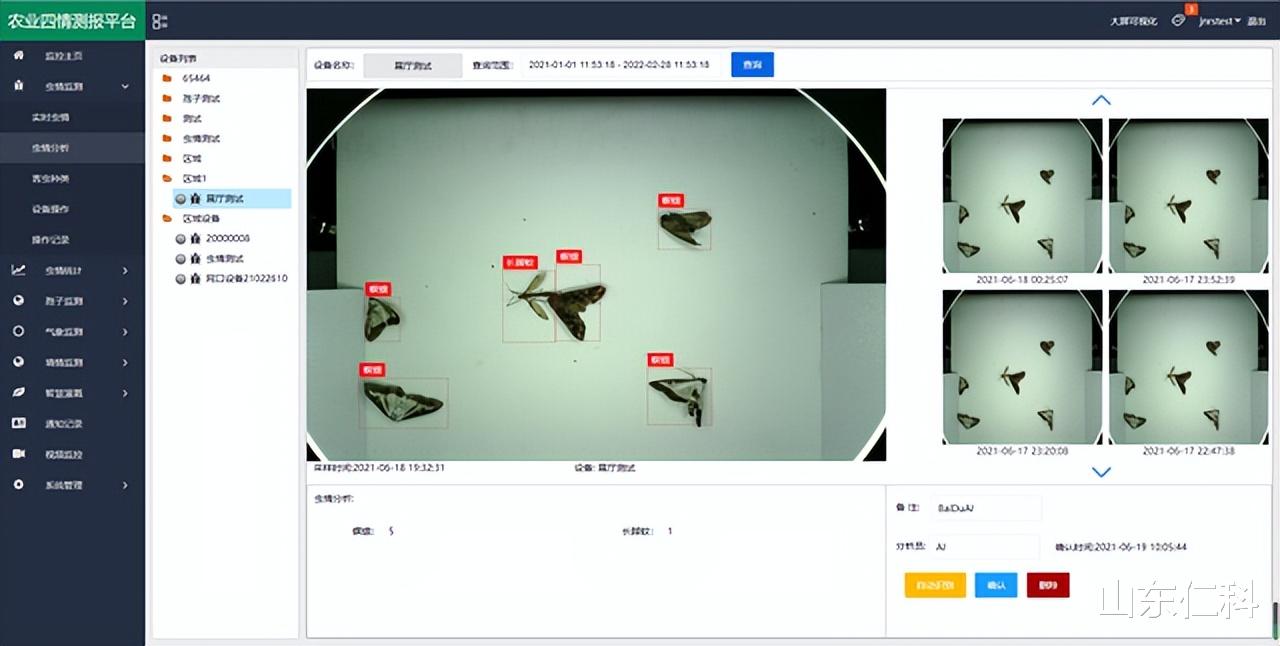This screenshot has height=646, width=1280.
Task: Select the radio circle for device ending 21022610
Action: coord(181,279)
